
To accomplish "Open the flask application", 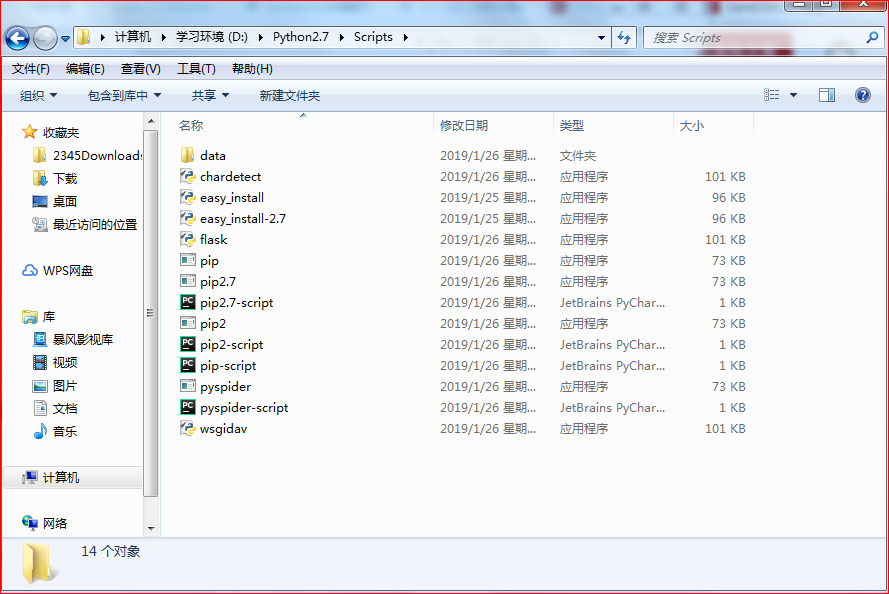I will (x=212, y=239).
